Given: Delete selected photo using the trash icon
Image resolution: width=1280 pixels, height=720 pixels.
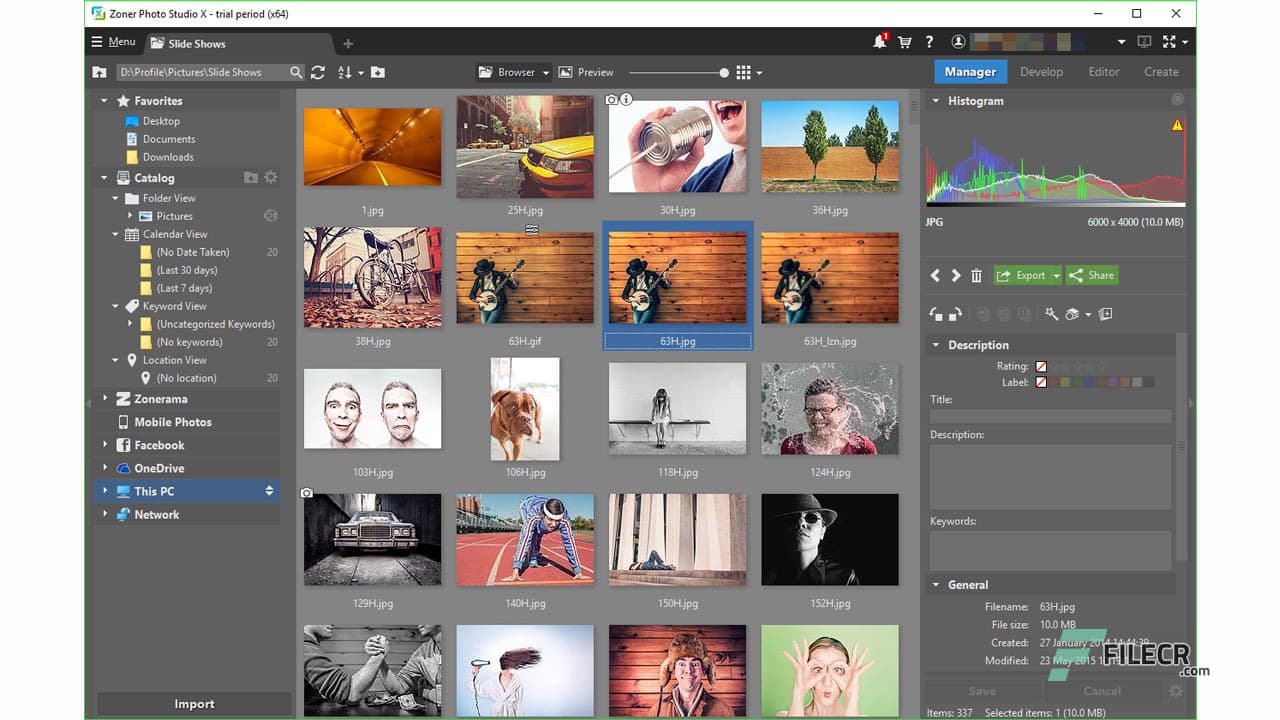Looking at the screenshot, I should (977, 275).
